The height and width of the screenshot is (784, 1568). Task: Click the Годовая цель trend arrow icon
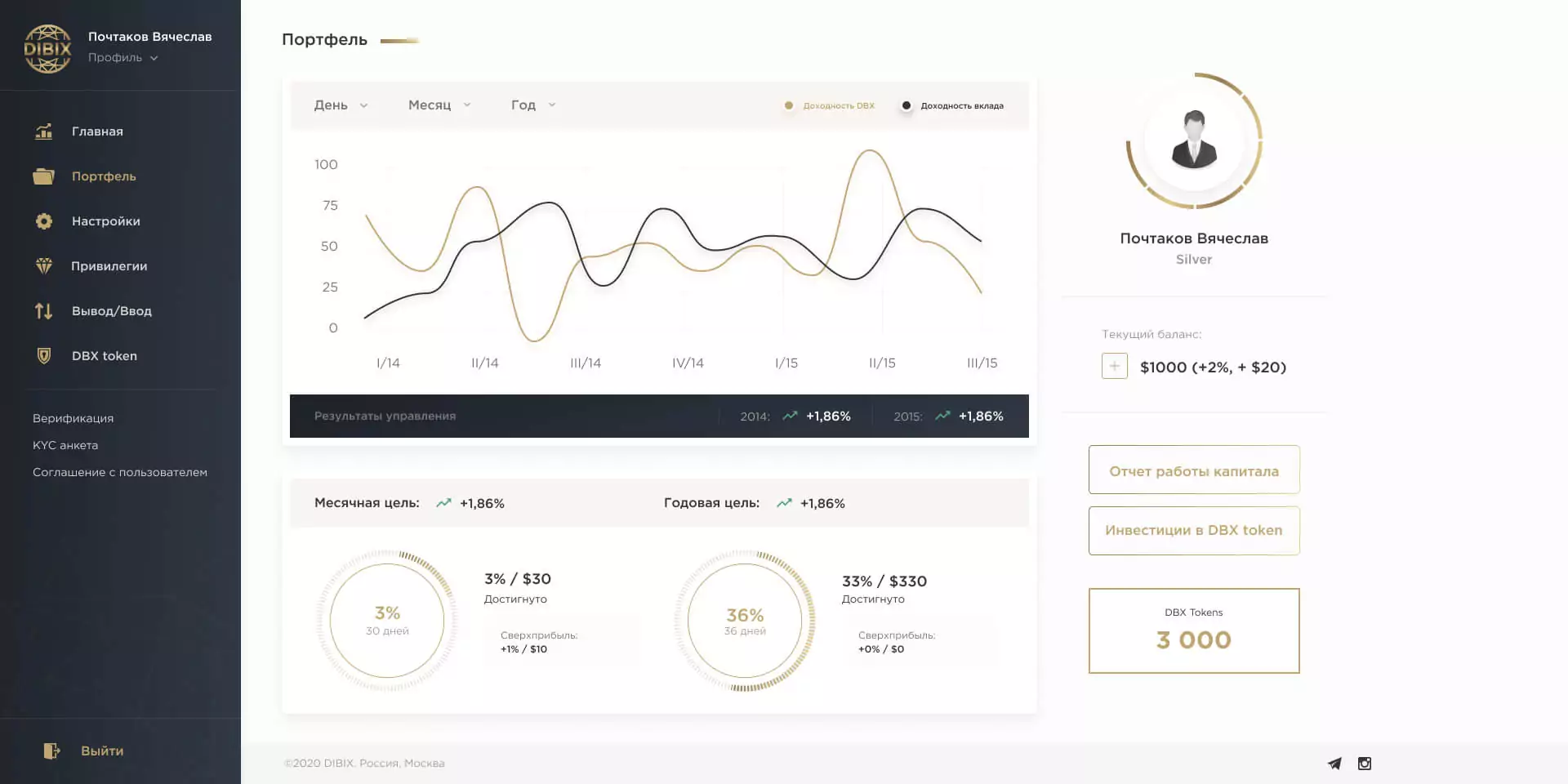pyautogui.click(x=784, y=503)
